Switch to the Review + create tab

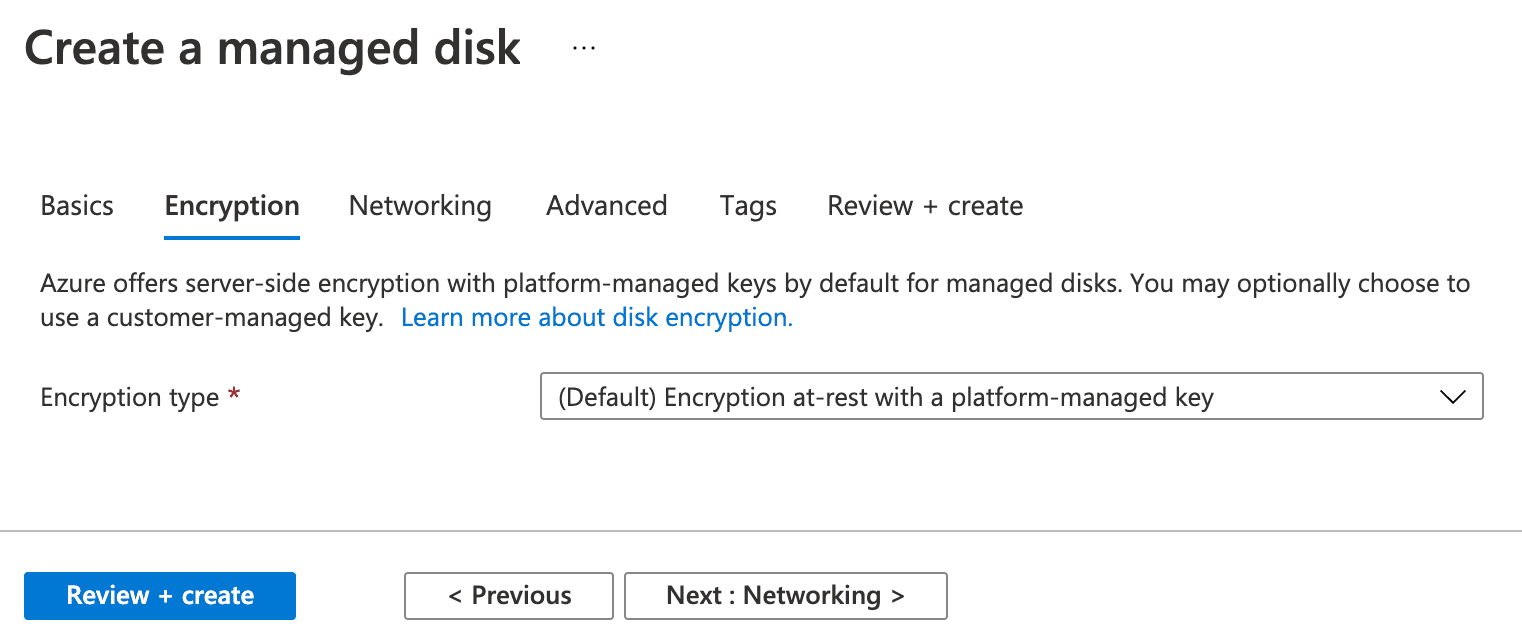click(924, 205)
